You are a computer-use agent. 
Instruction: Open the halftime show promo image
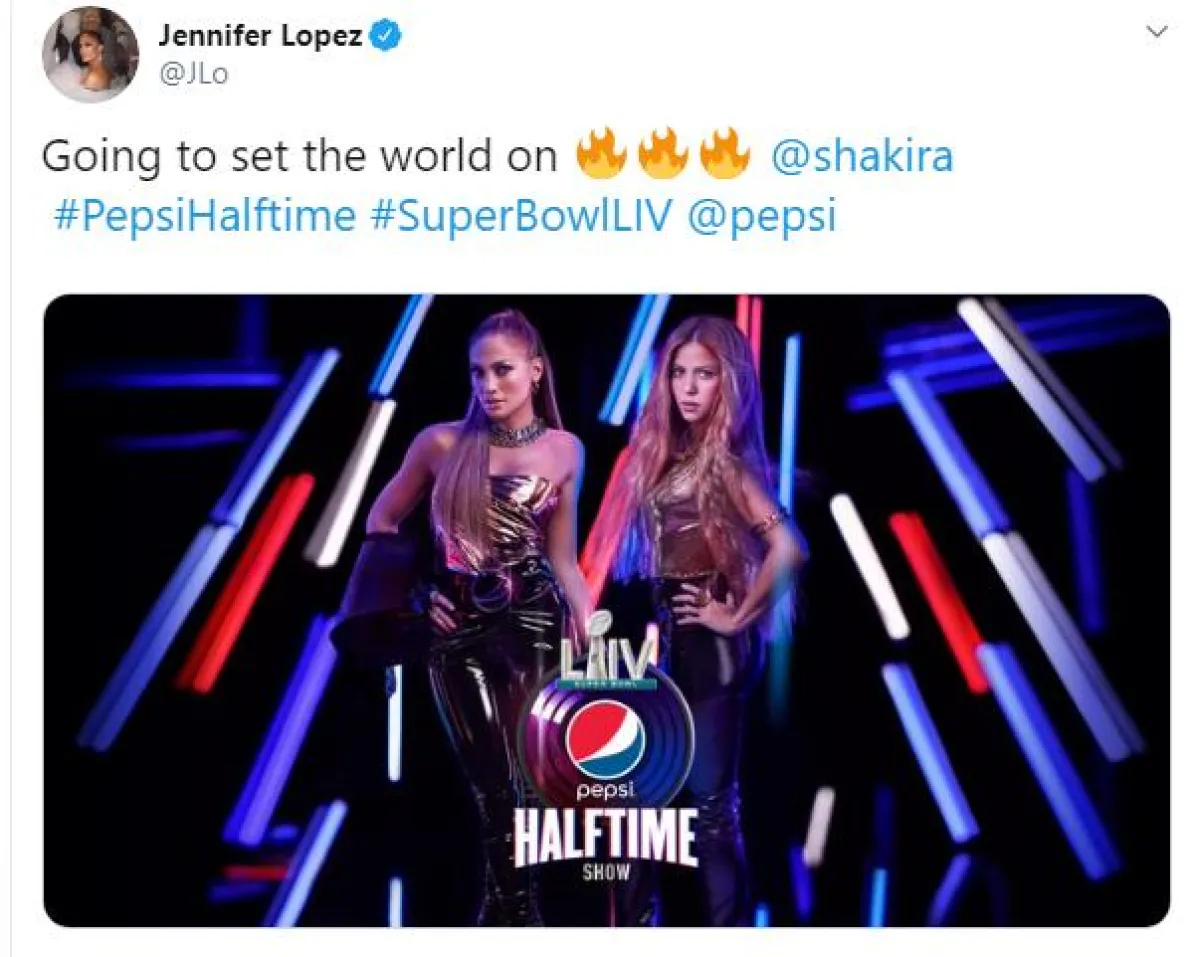pos(607,611)
